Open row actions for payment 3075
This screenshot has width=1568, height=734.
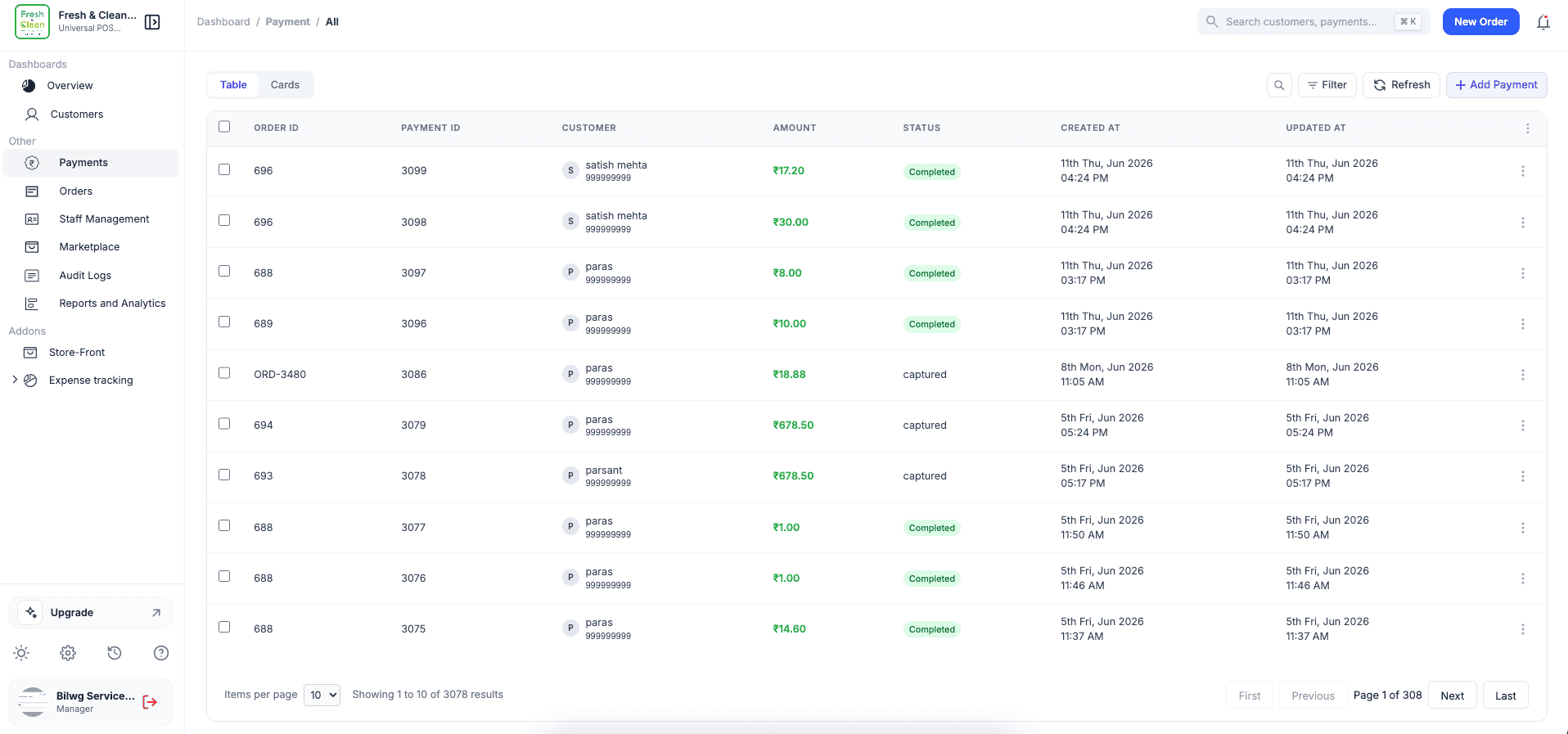pyautogui.click(x=1523, y=629)
